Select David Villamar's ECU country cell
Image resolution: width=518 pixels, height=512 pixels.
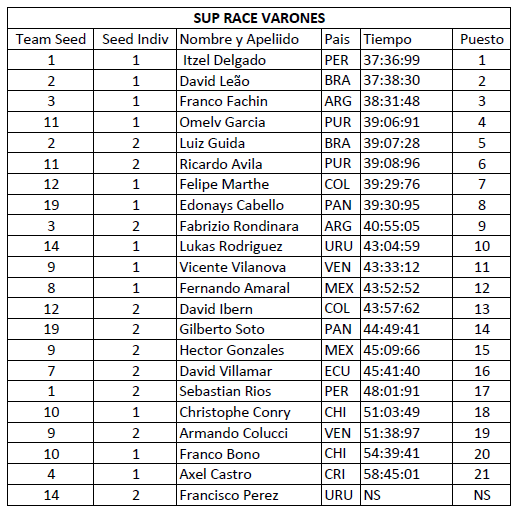pyautogui.click(x=341, y=371)
